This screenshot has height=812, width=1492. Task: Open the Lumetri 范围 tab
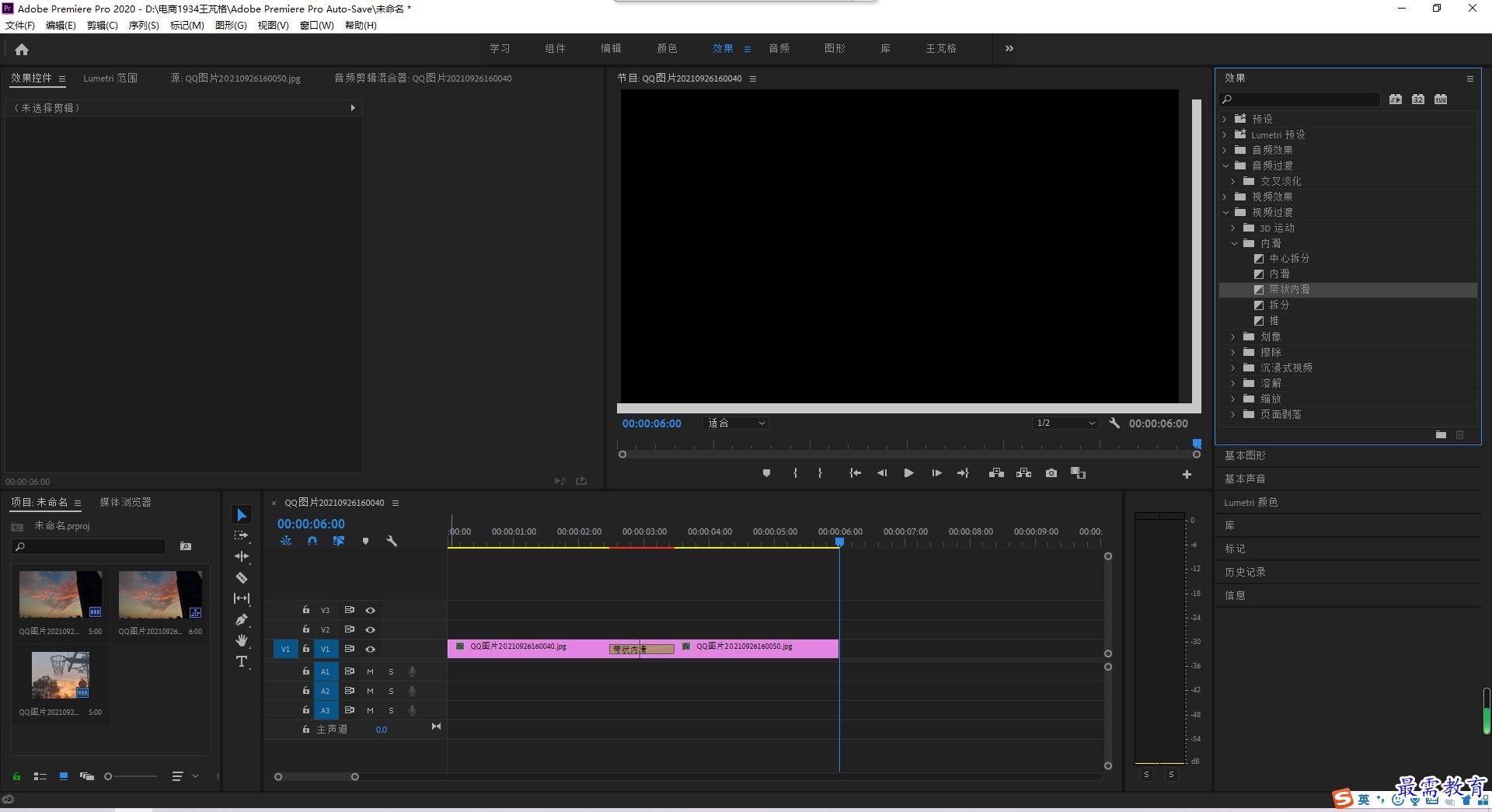coord(110,78)
